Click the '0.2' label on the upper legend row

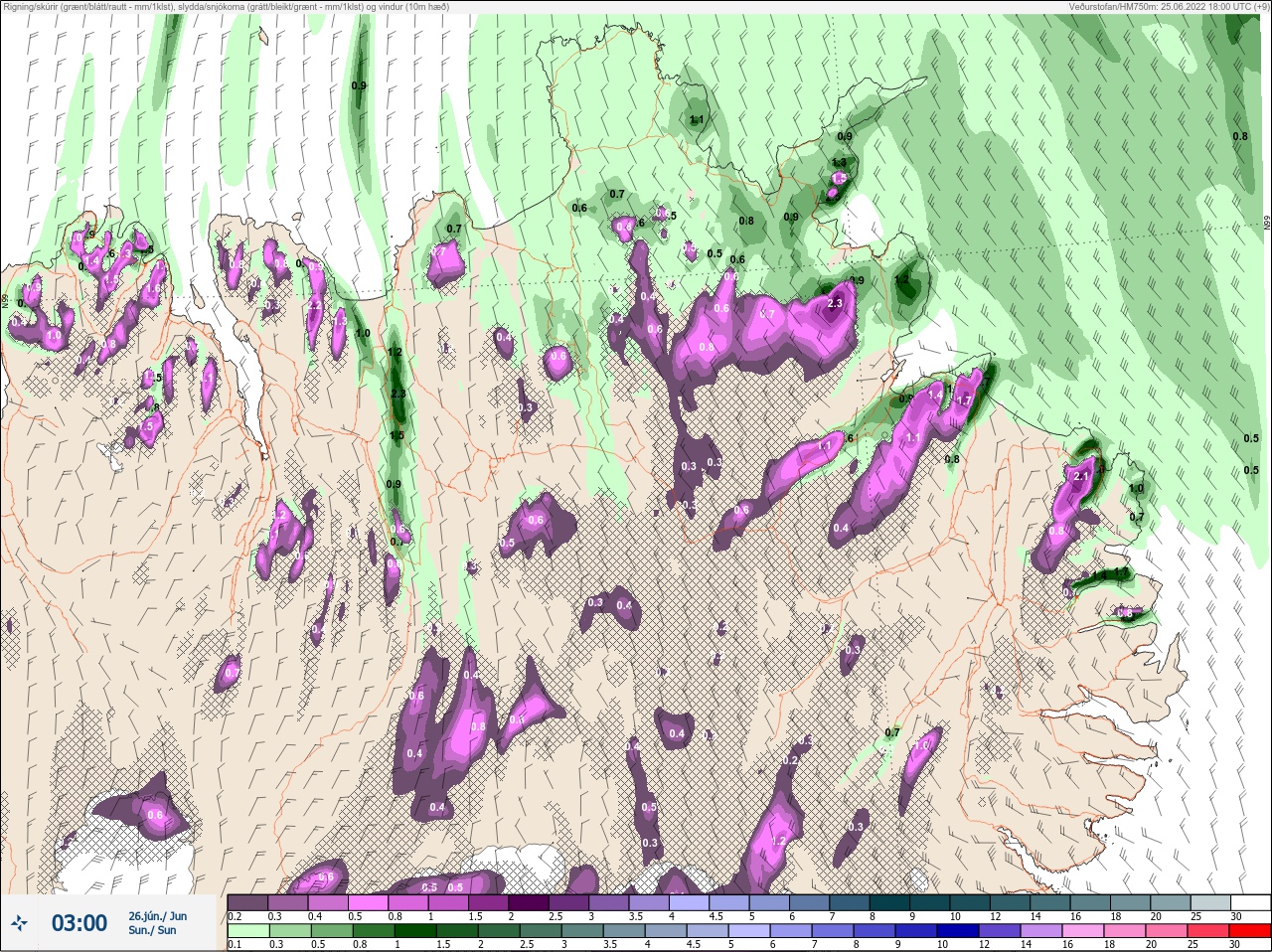235,916
